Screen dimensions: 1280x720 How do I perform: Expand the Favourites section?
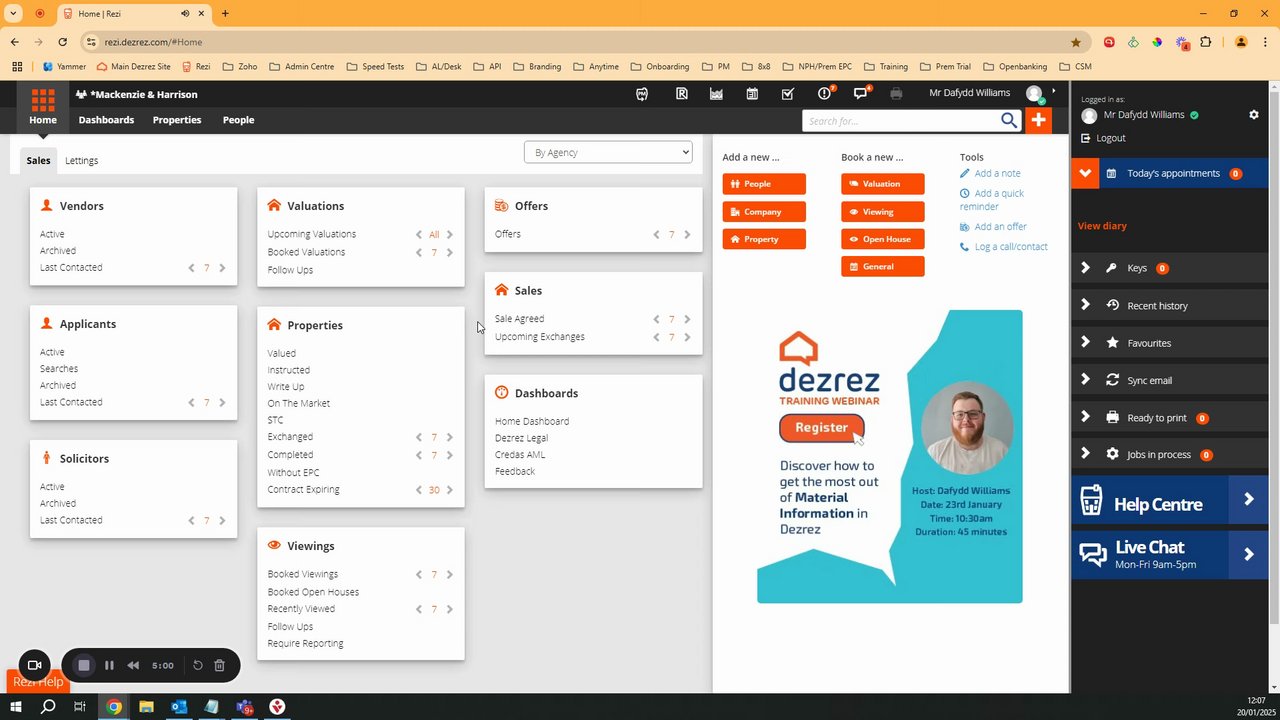point(1085,342)
